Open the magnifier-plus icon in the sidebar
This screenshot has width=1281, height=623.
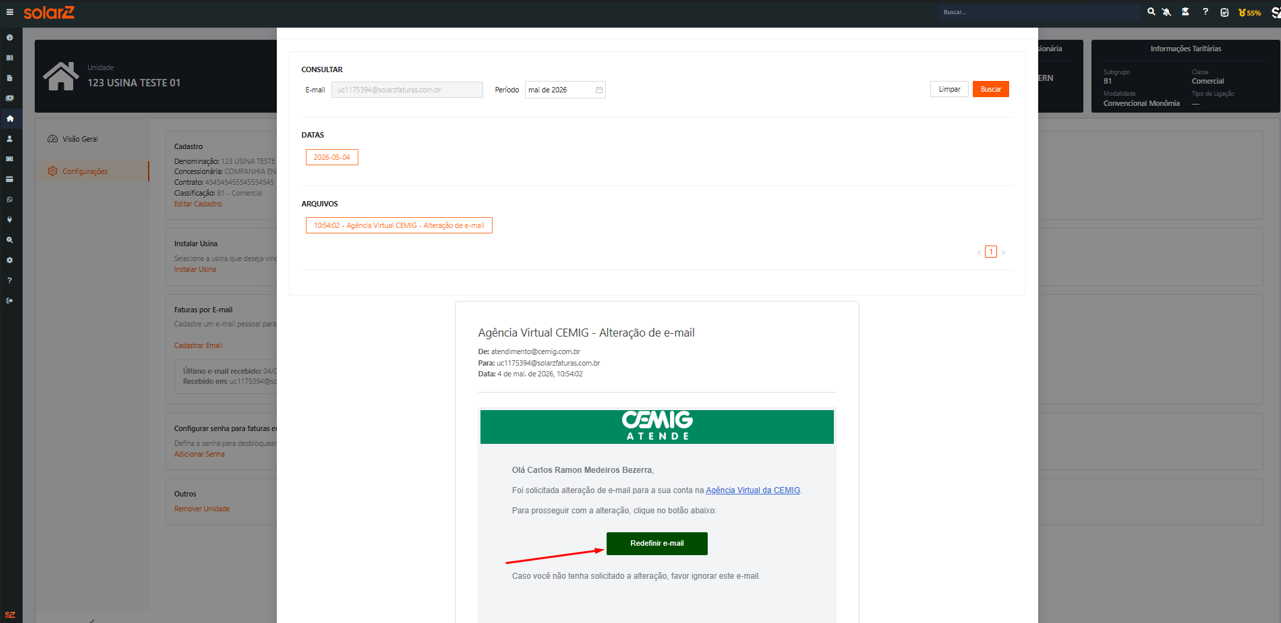(10, 240)
